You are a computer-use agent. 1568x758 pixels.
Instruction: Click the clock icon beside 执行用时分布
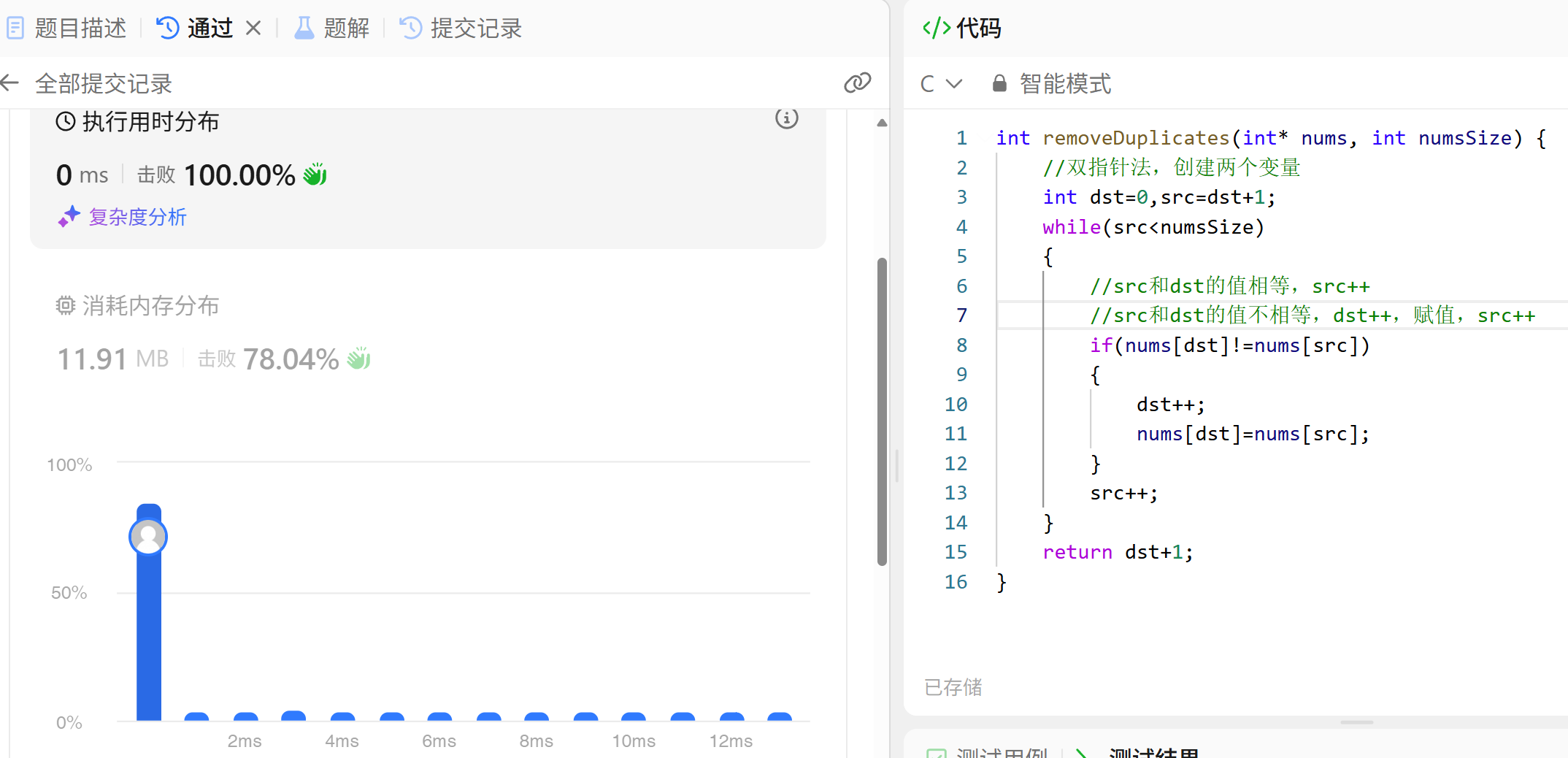point(66,121)
